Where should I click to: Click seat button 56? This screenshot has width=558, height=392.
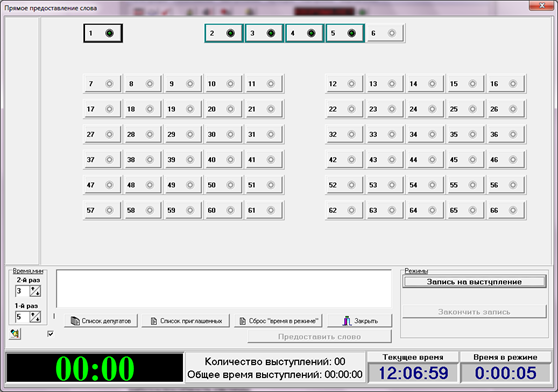(x=506, y=185)
